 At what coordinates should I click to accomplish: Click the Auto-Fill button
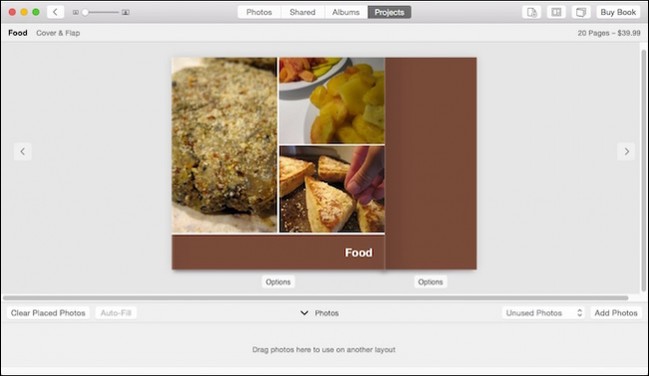(116, 313)
